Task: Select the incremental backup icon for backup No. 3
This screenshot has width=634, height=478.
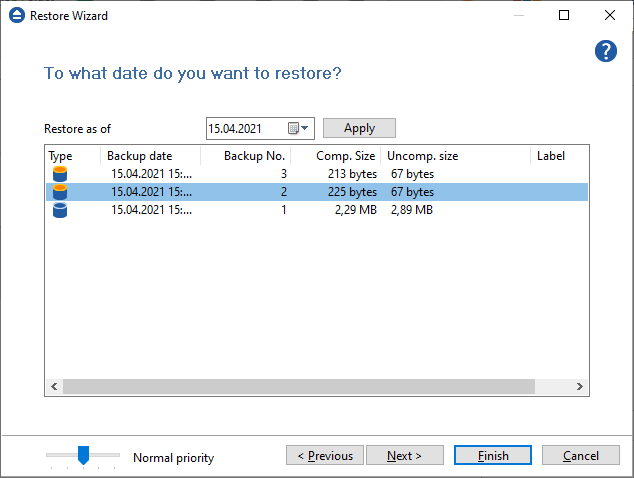Action: pos(60,174)
